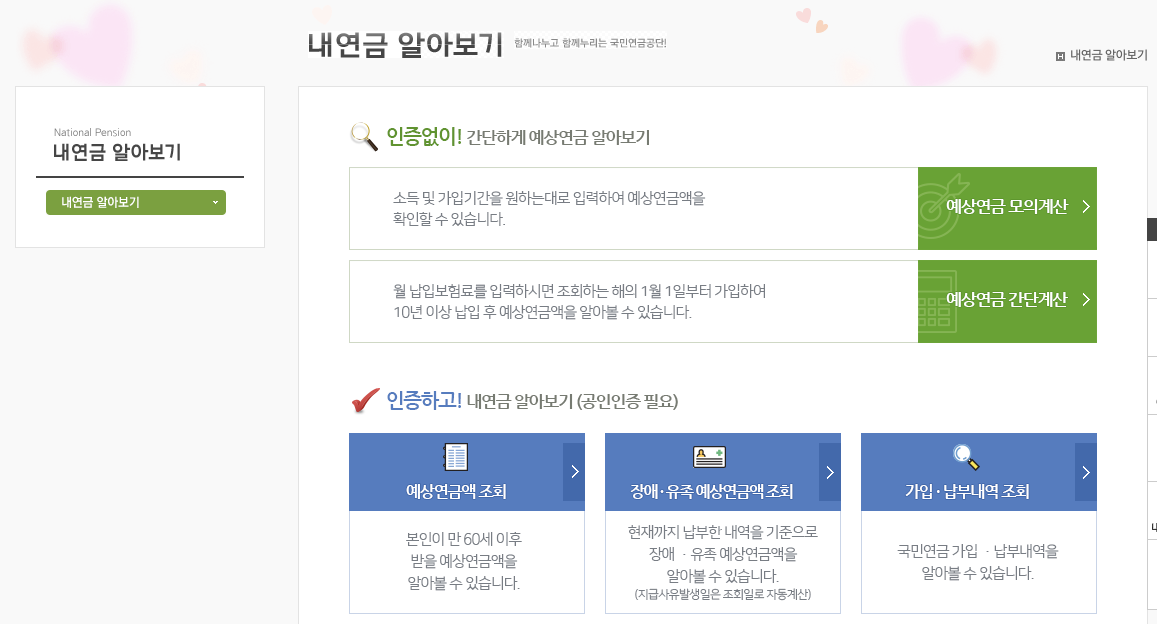The width and height of the screenshot is (1157, 624).
Task: Click the magnifier icon beside 인증없이! heading
Action: click(x=361, y=137)
